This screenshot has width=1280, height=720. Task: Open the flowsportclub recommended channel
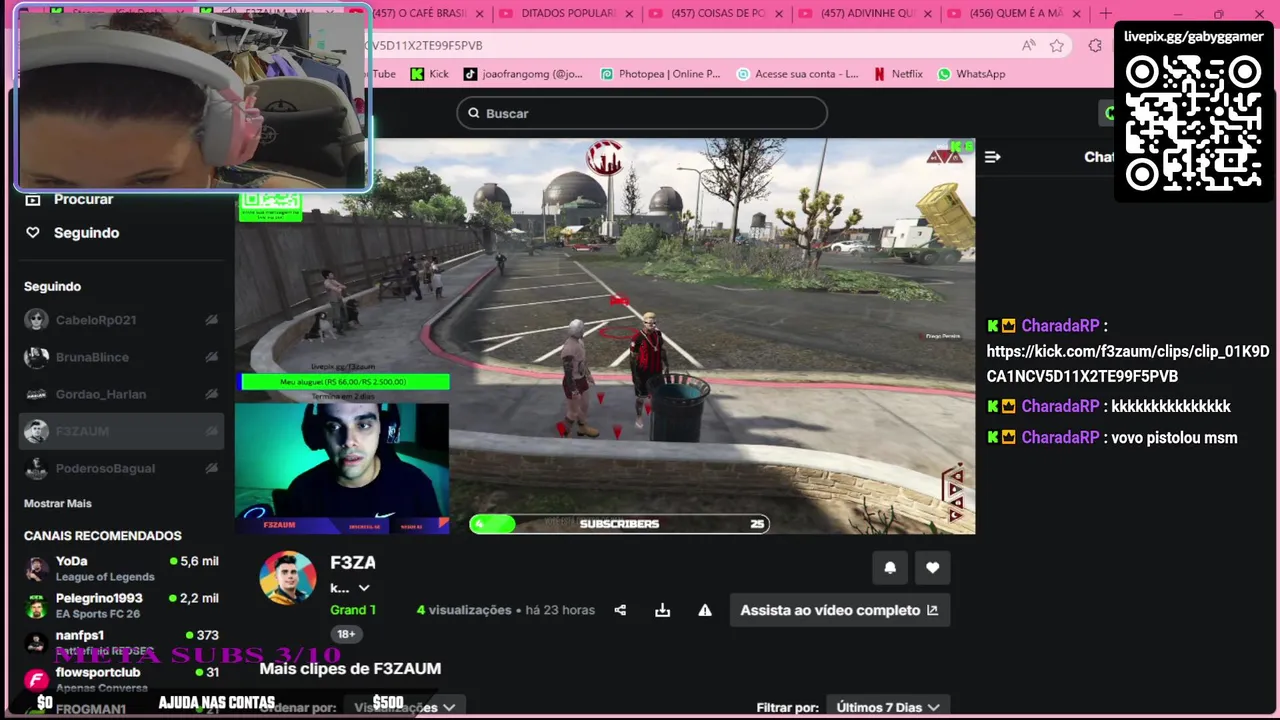click(121, 679)
